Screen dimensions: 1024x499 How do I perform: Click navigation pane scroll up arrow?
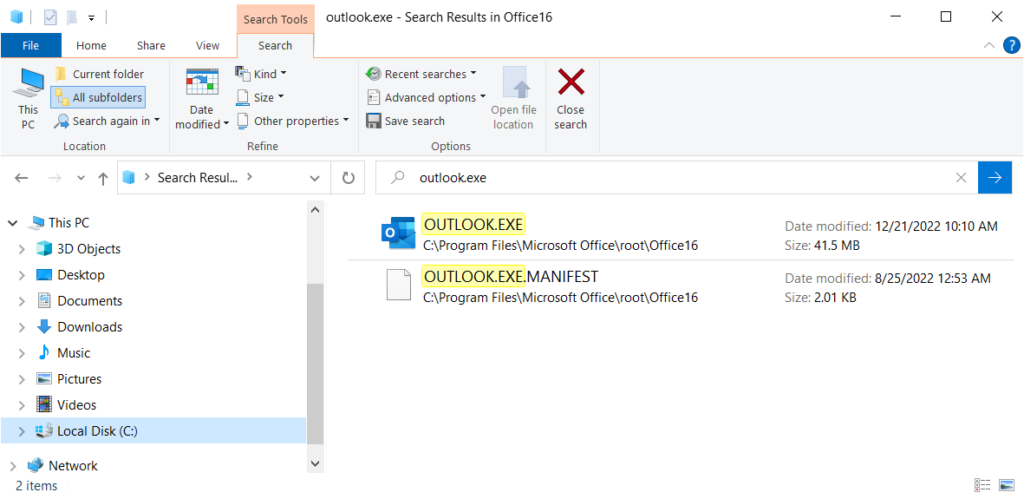point(315,210)
